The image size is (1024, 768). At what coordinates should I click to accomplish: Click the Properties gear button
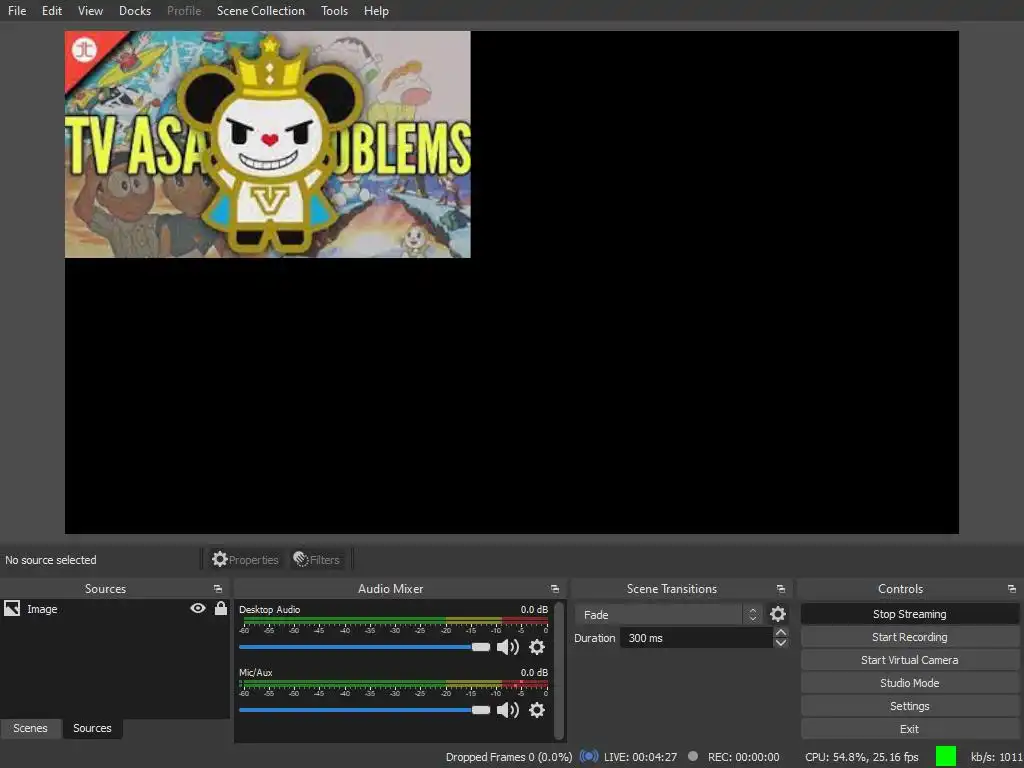[x=245, y=560]
